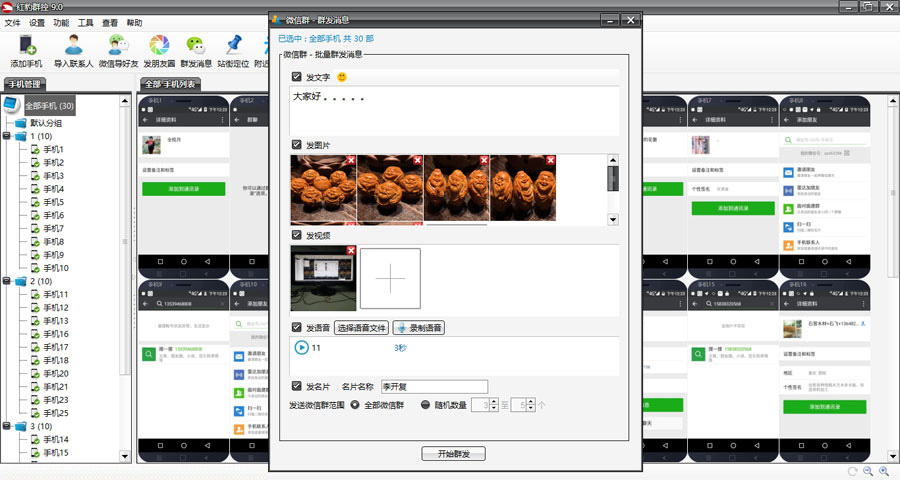The width and height of the screenshot is (900, 480).
Task: Delete the attached video thumbnail
Action: coord(351,251)
